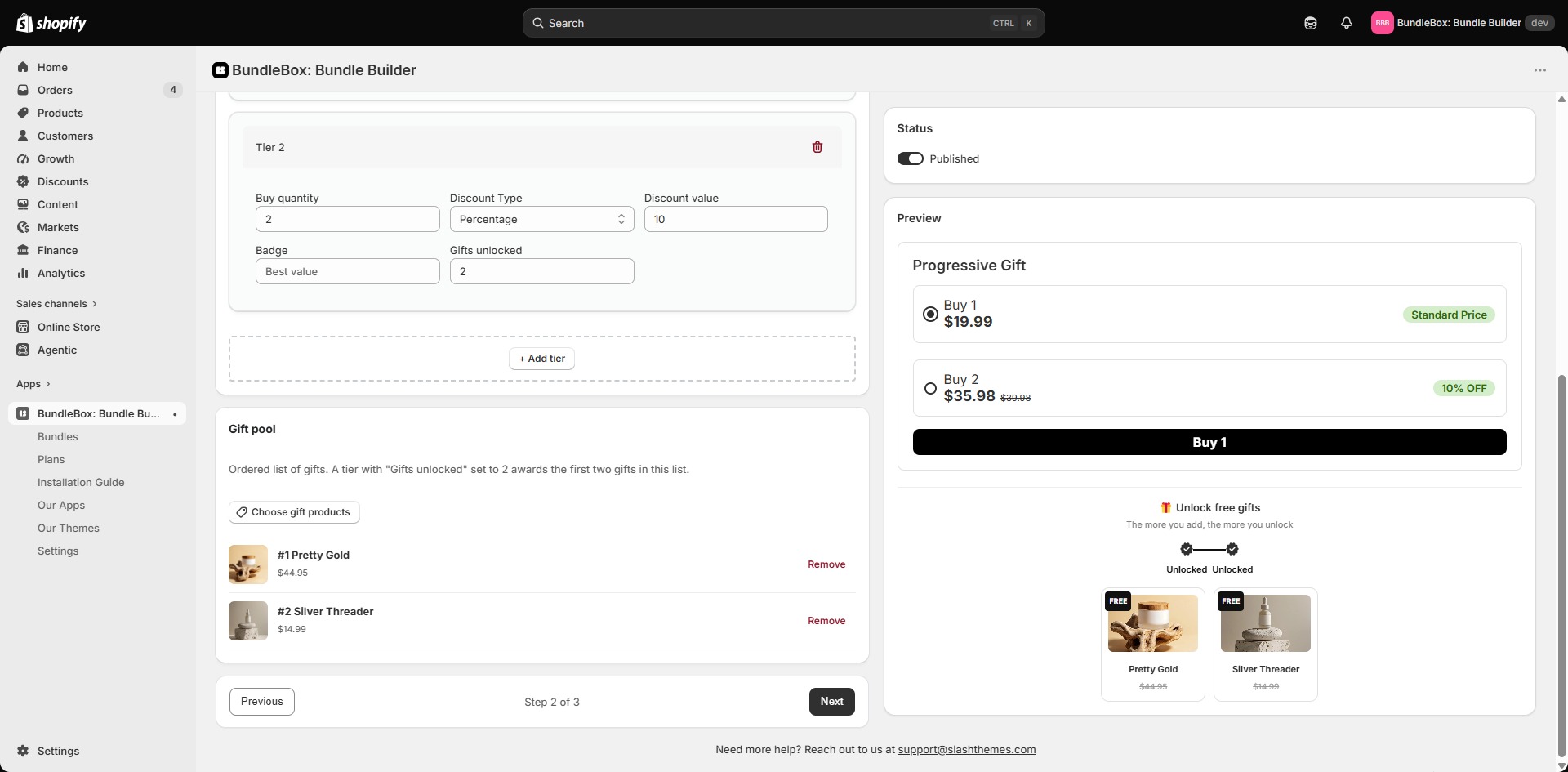Remove the Pretty Gold gift
The image size is (1568, 772).
click(x=826, y=564)
